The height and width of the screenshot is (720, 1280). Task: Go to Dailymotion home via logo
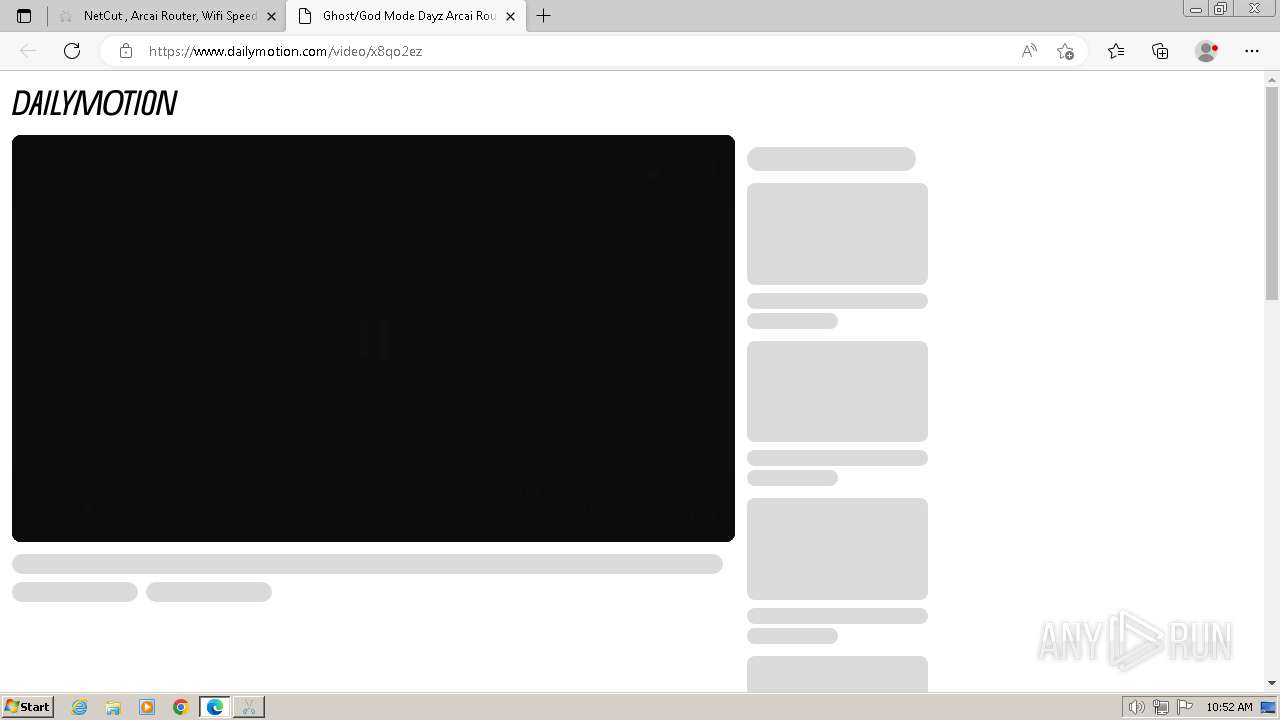pyautogui.click(x=94, y=103)
